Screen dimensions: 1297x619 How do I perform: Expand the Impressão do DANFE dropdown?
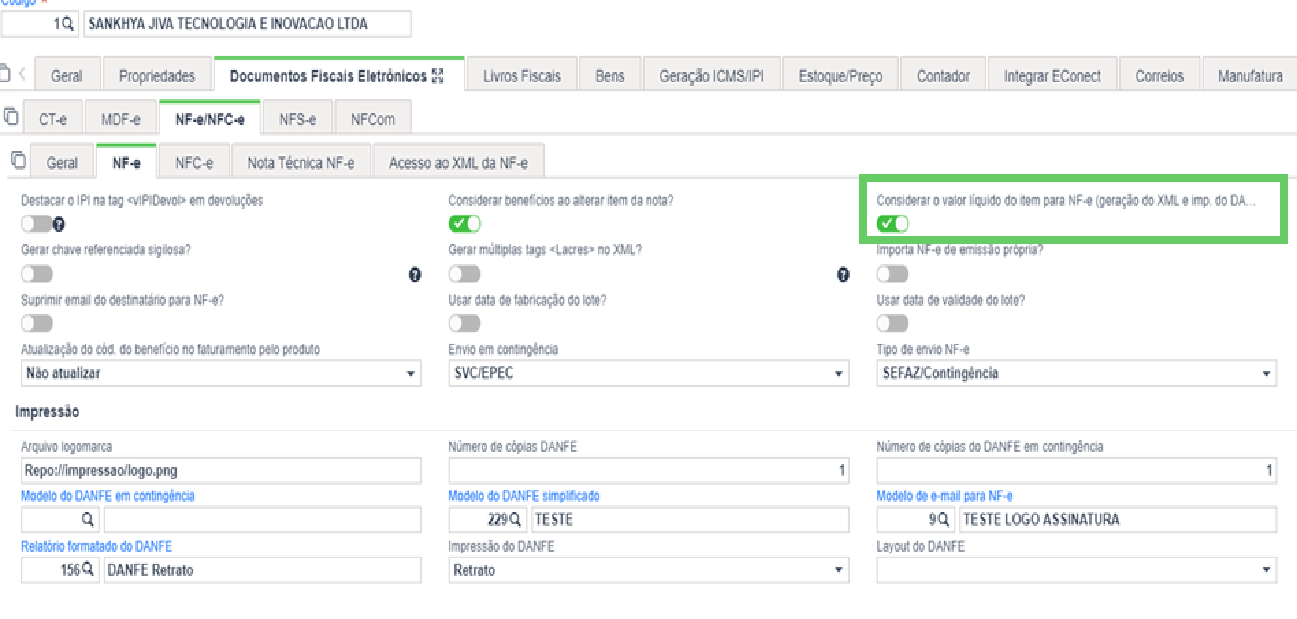pos(649,570)
